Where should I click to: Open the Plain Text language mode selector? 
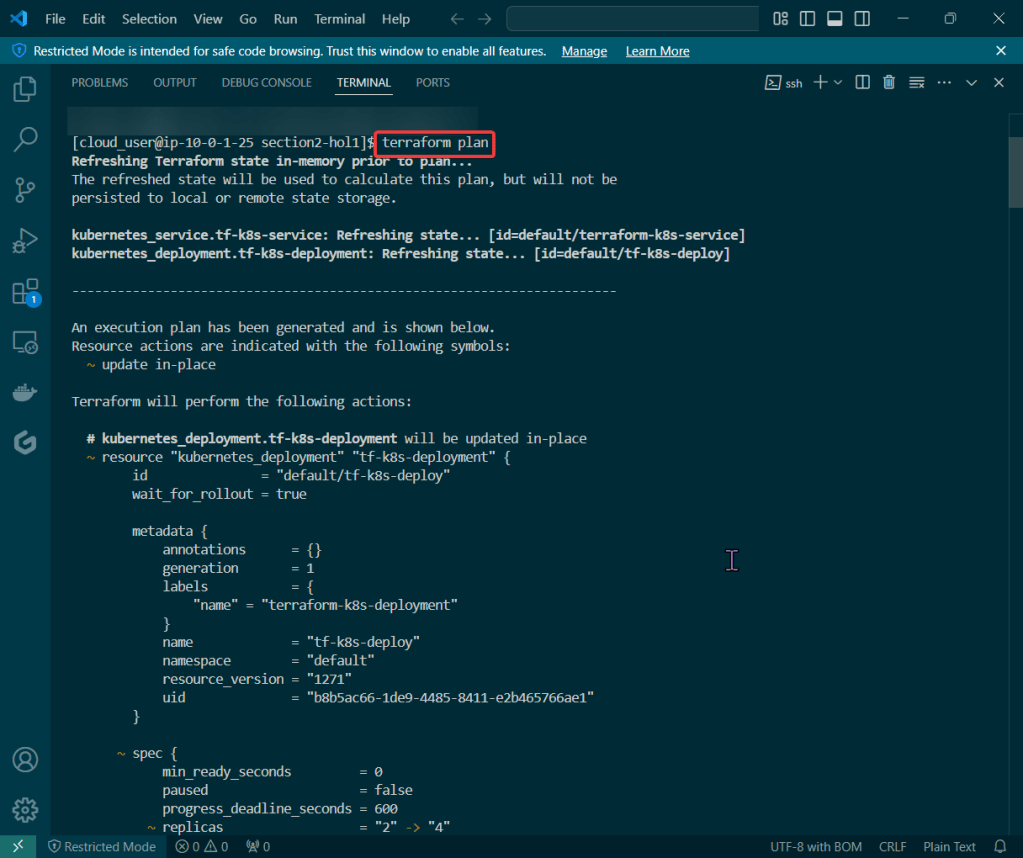(x=949, y=847)
